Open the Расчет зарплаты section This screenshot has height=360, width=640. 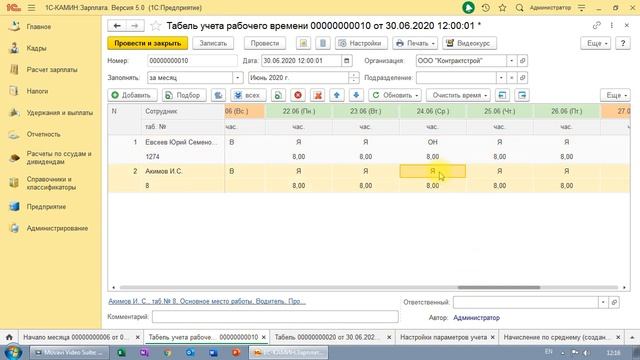pos(52,70)
